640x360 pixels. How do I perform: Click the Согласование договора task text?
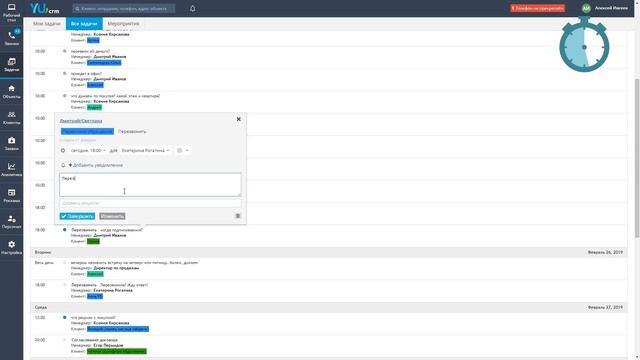point(94,340)
